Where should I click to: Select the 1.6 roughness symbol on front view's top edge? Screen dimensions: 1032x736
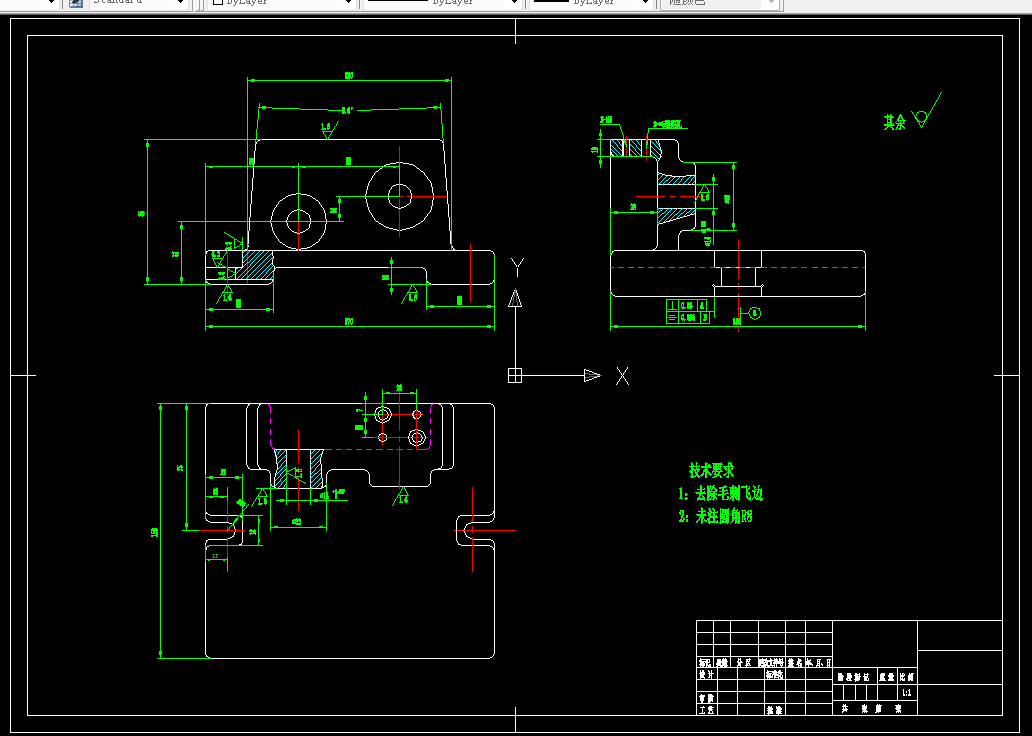pos(328,130)
